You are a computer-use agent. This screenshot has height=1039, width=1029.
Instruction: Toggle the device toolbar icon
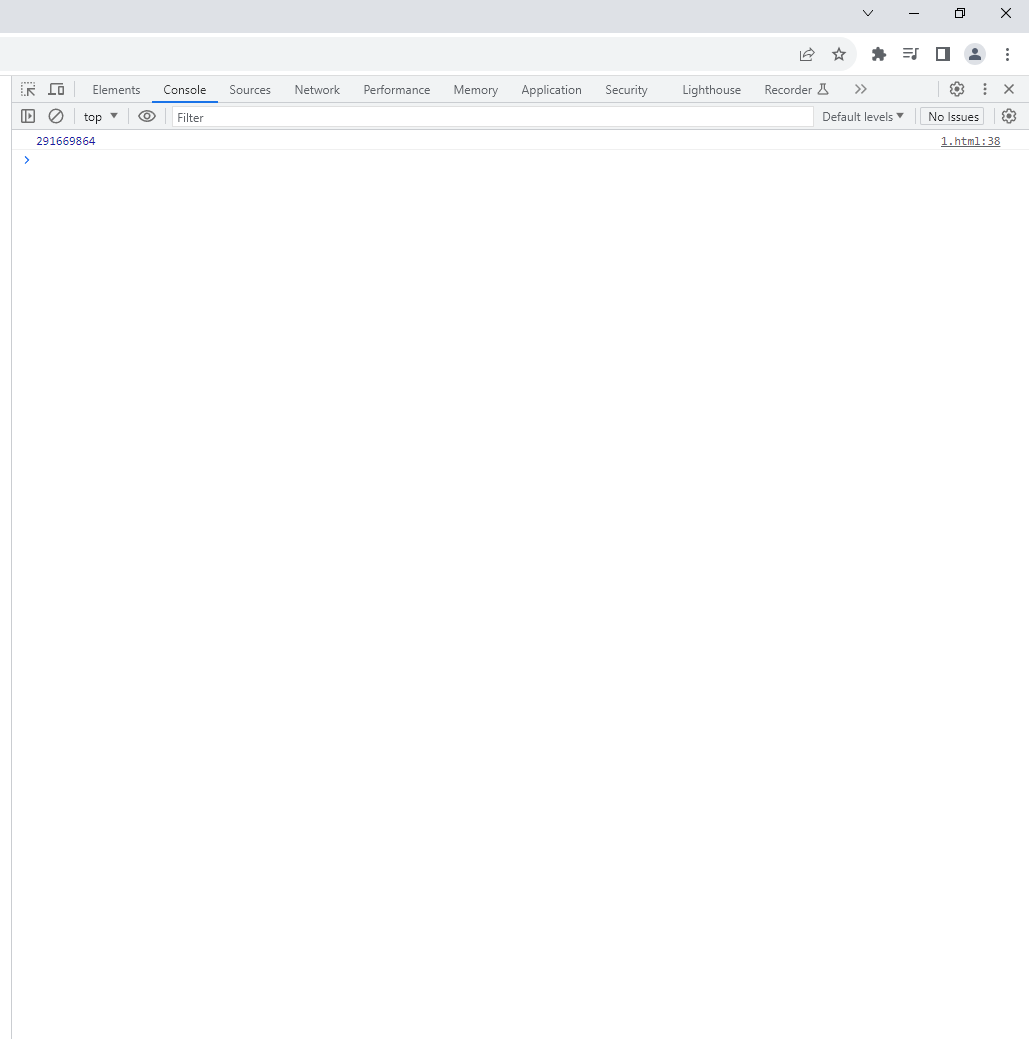click(56, 89)
